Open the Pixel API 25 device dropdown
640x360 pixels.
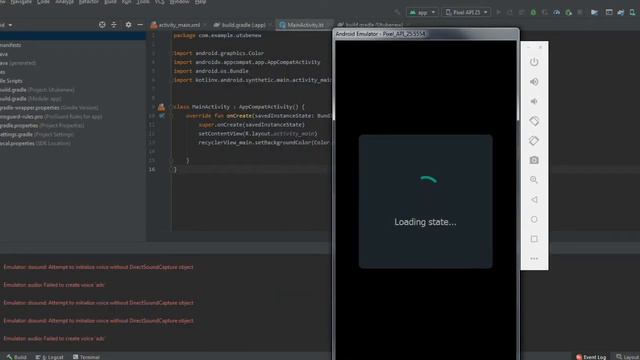(466, 12)
